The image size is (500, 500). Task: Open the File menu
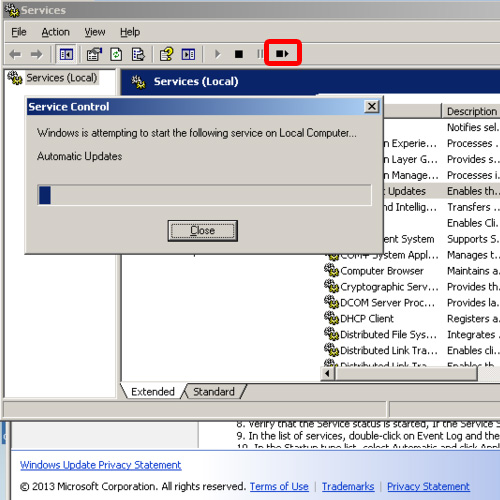19,32
